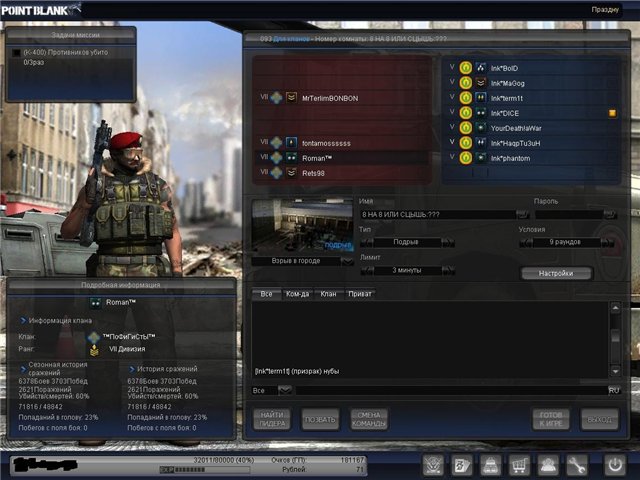
Task: Click the map preview thumbnail
Action: tap(301, 224)
